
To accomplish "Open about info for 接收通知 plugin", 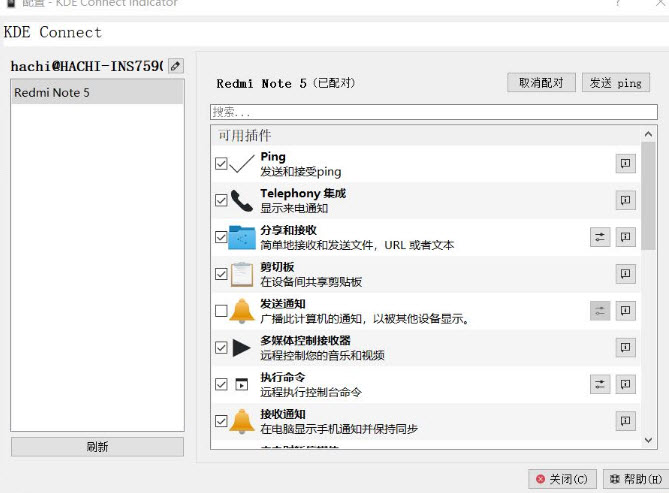I will [x=625, y=421].
